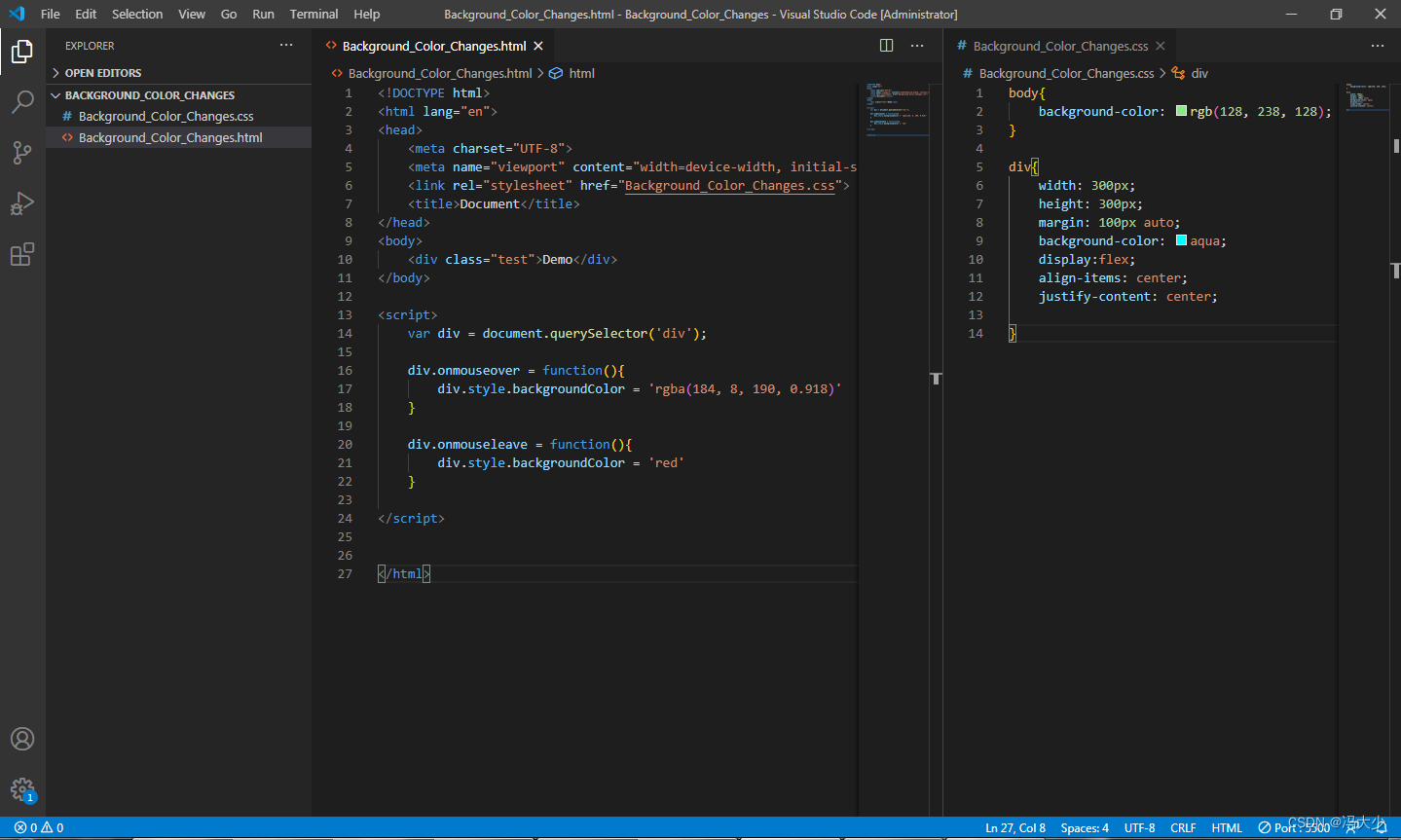
Task: Open the Edit menu
Action: coord(86,14)
